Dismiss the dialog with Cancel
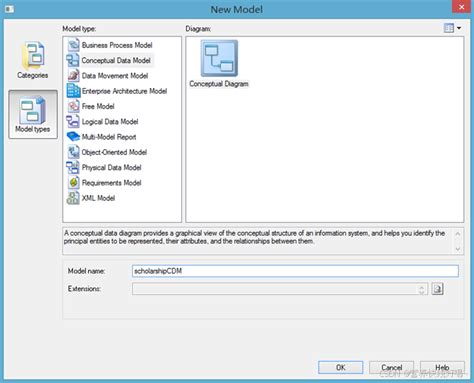 tap(391, 367)
